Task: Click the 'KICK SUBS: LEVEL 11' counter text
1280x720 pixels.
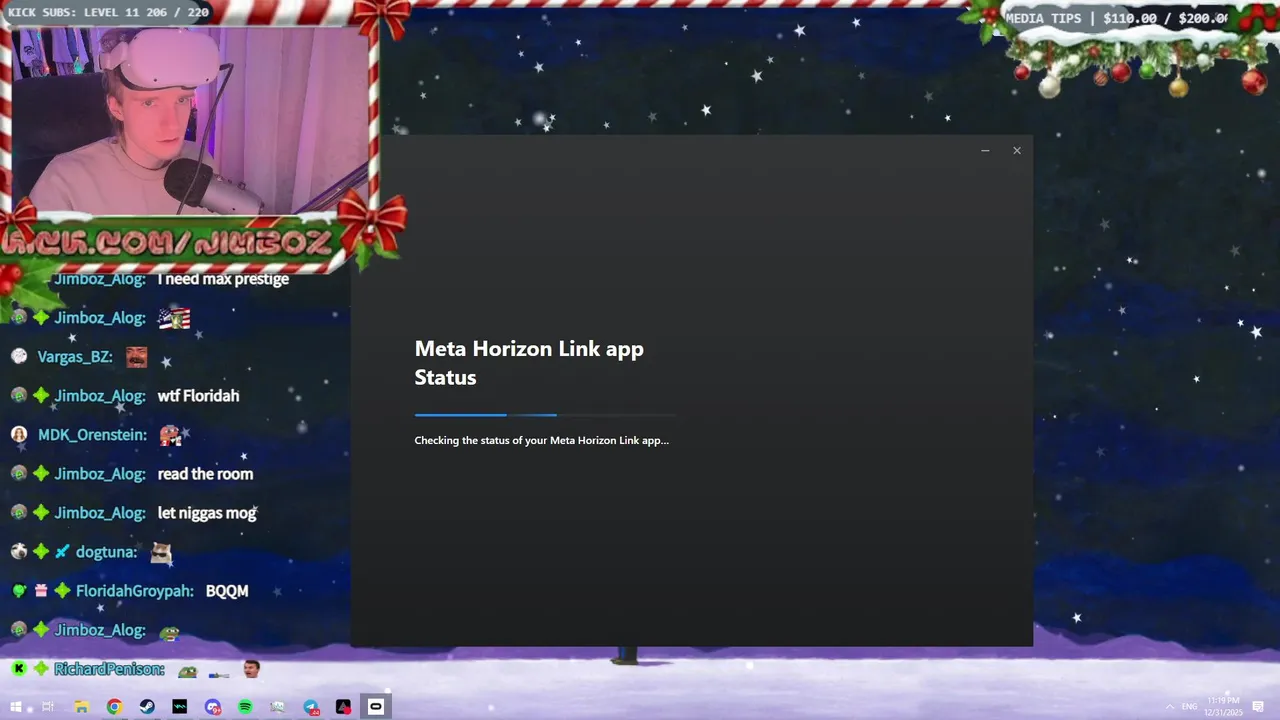Action: [x=107, y=12]
